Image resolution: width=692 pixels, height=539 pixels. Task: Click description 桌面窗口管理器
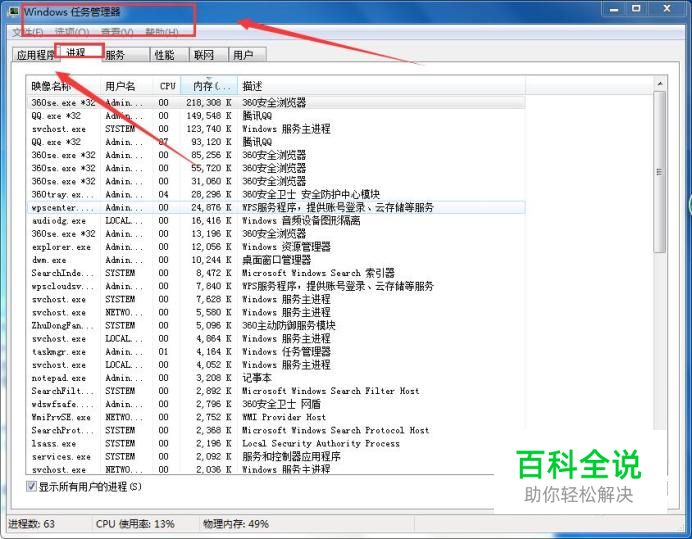click(x=277, y=260)
